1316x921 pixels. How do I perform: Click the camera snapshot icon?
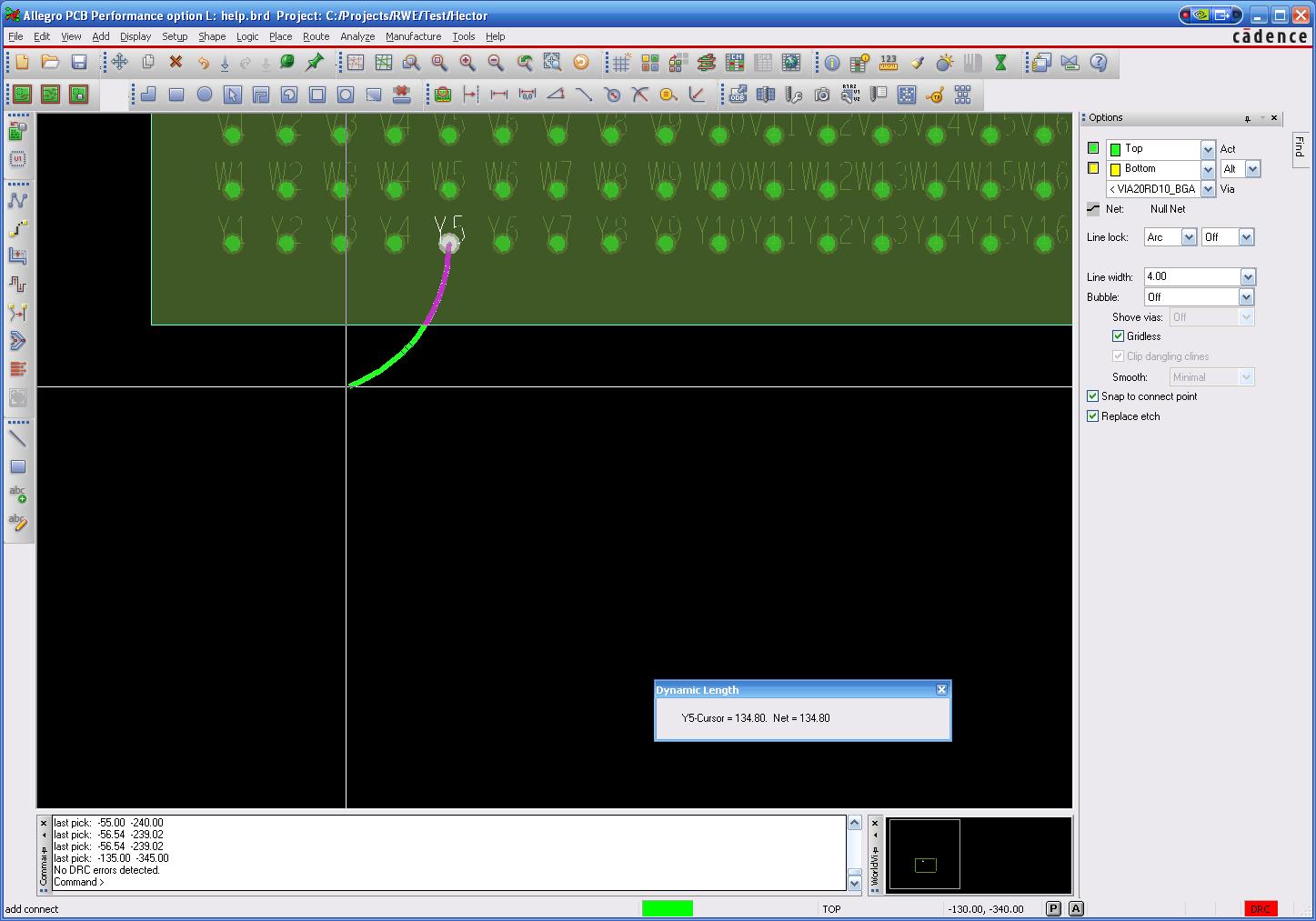pyautogui.click(x=822, y=95)
